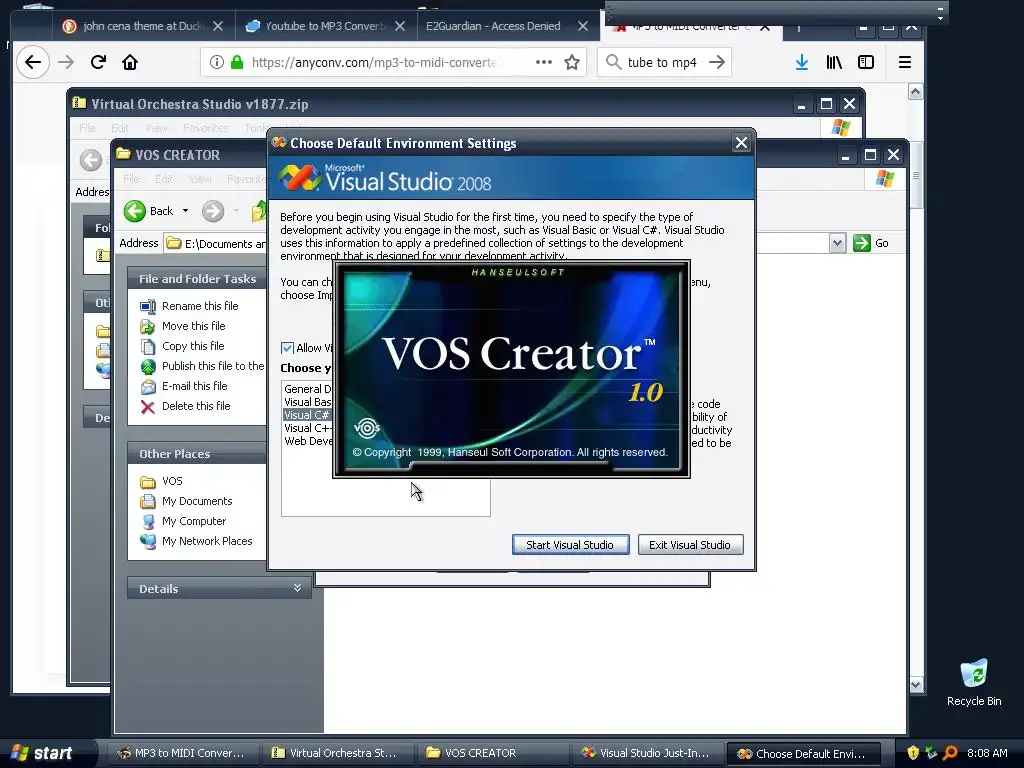Click Delete this file task

[196, 406]
